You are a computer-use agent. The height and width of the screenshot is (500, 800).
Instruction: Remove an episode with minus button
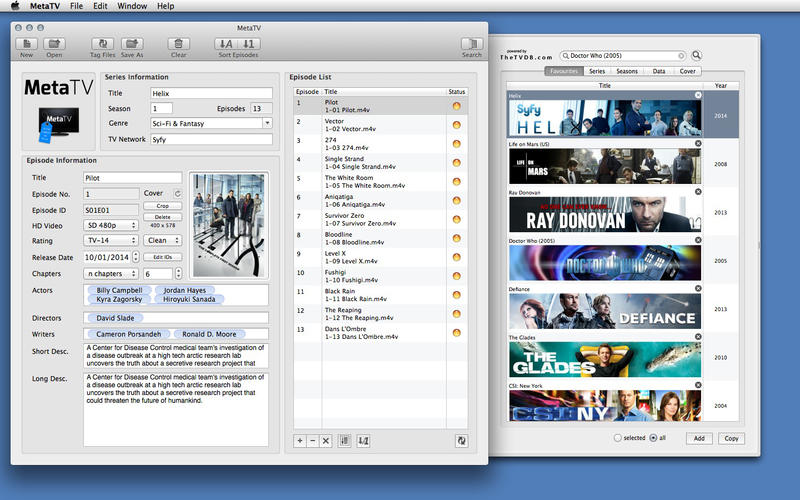coord(313,441)
